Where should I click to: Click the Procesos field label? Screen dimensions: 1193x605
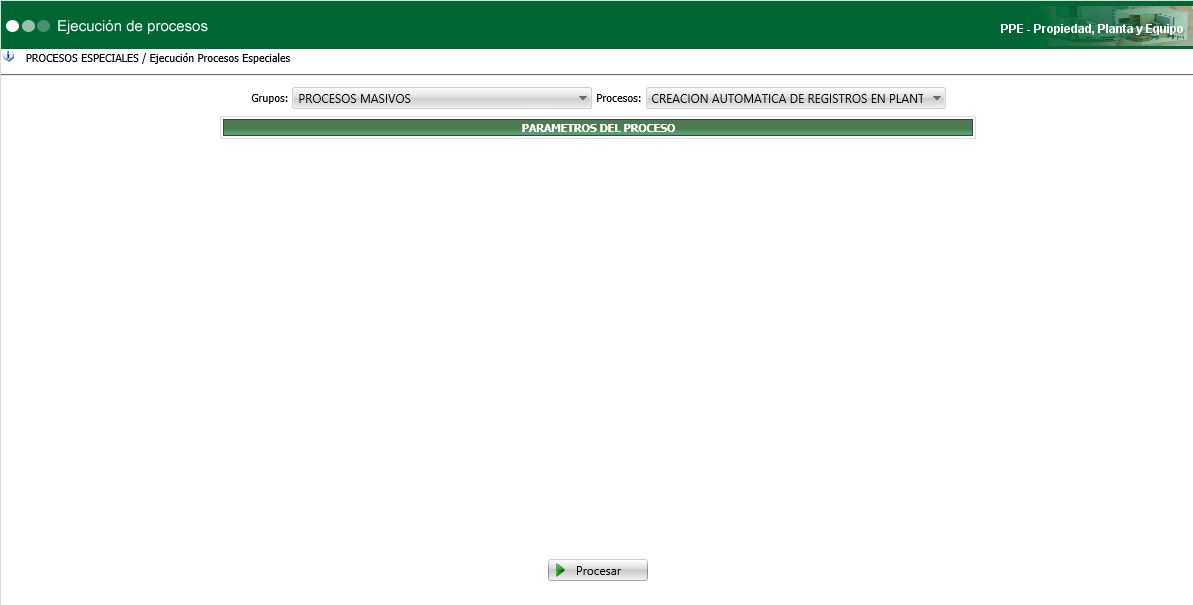pos(617,98)
